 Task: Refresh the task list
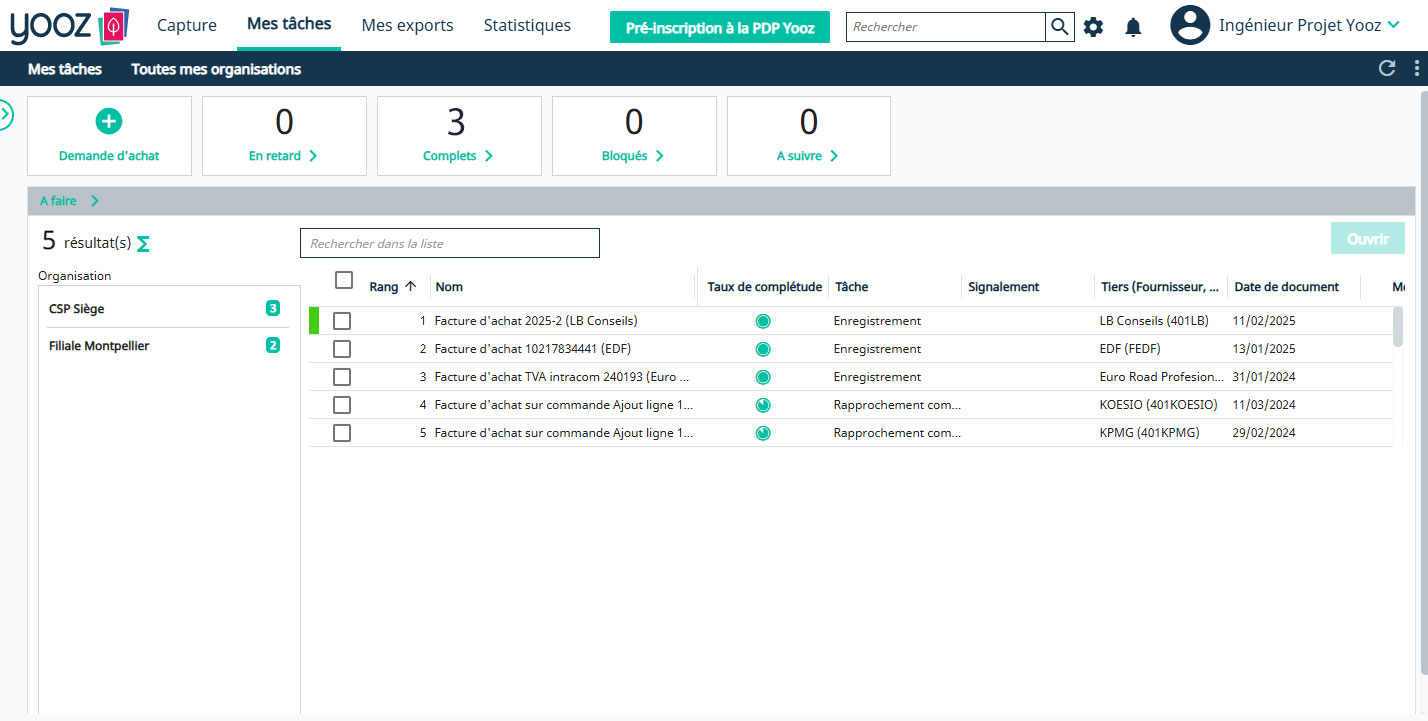click(1387, 68)
